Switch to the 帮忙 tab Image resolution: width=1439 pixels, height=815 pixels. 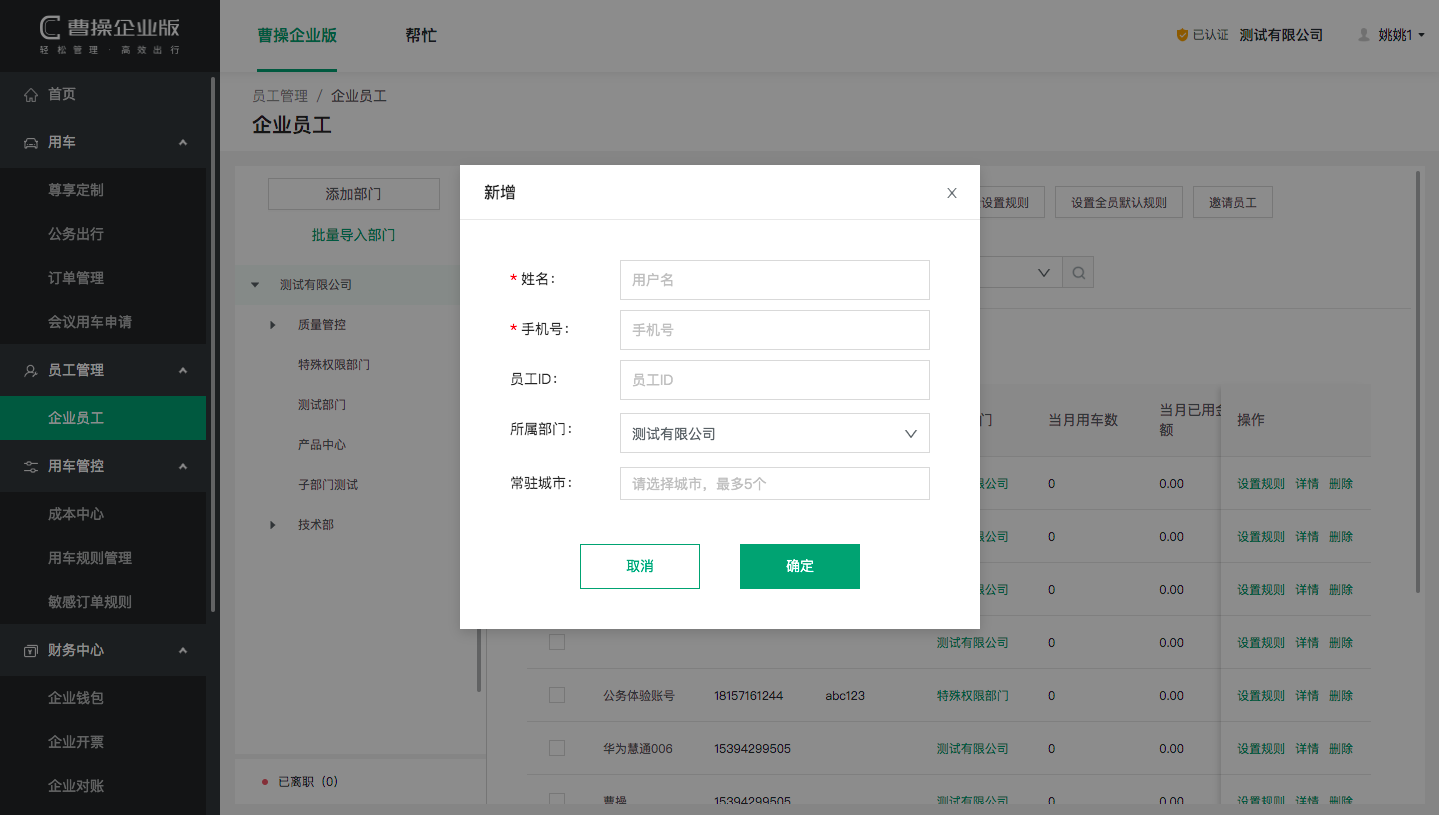(420, 35)
